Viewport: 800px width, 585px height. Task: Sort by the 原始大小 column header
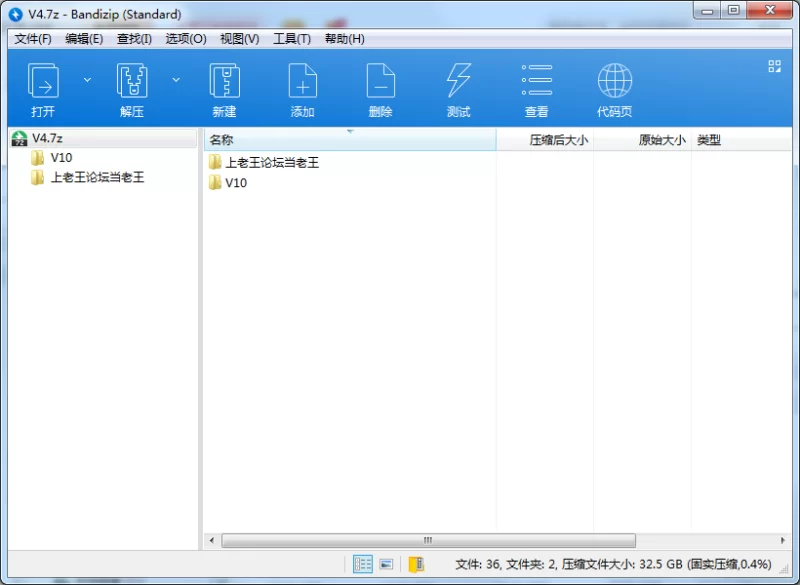tap(642, 140)
